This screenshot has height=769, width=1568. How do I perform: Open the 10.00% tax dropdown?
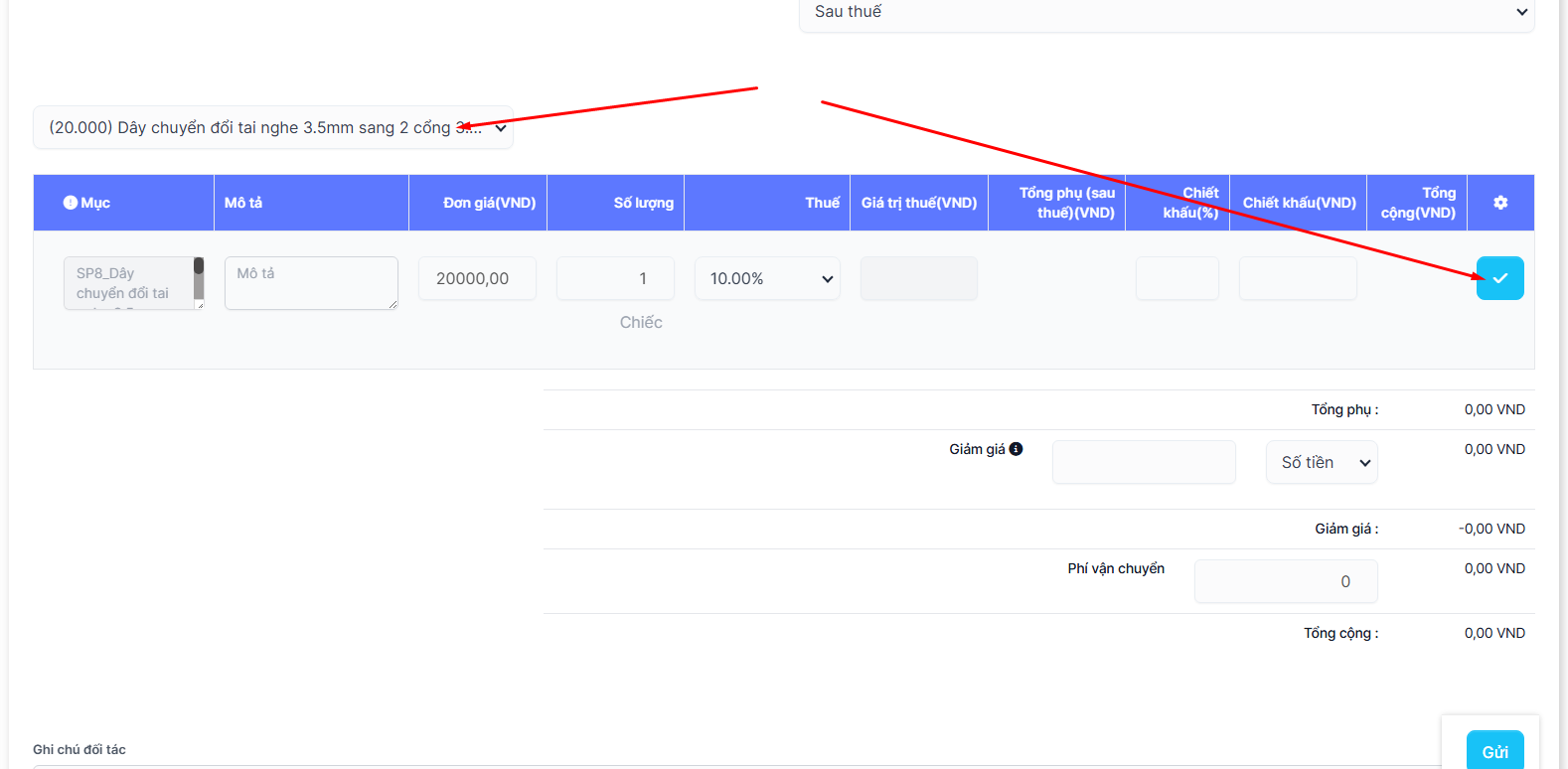[x=767, y=278]
